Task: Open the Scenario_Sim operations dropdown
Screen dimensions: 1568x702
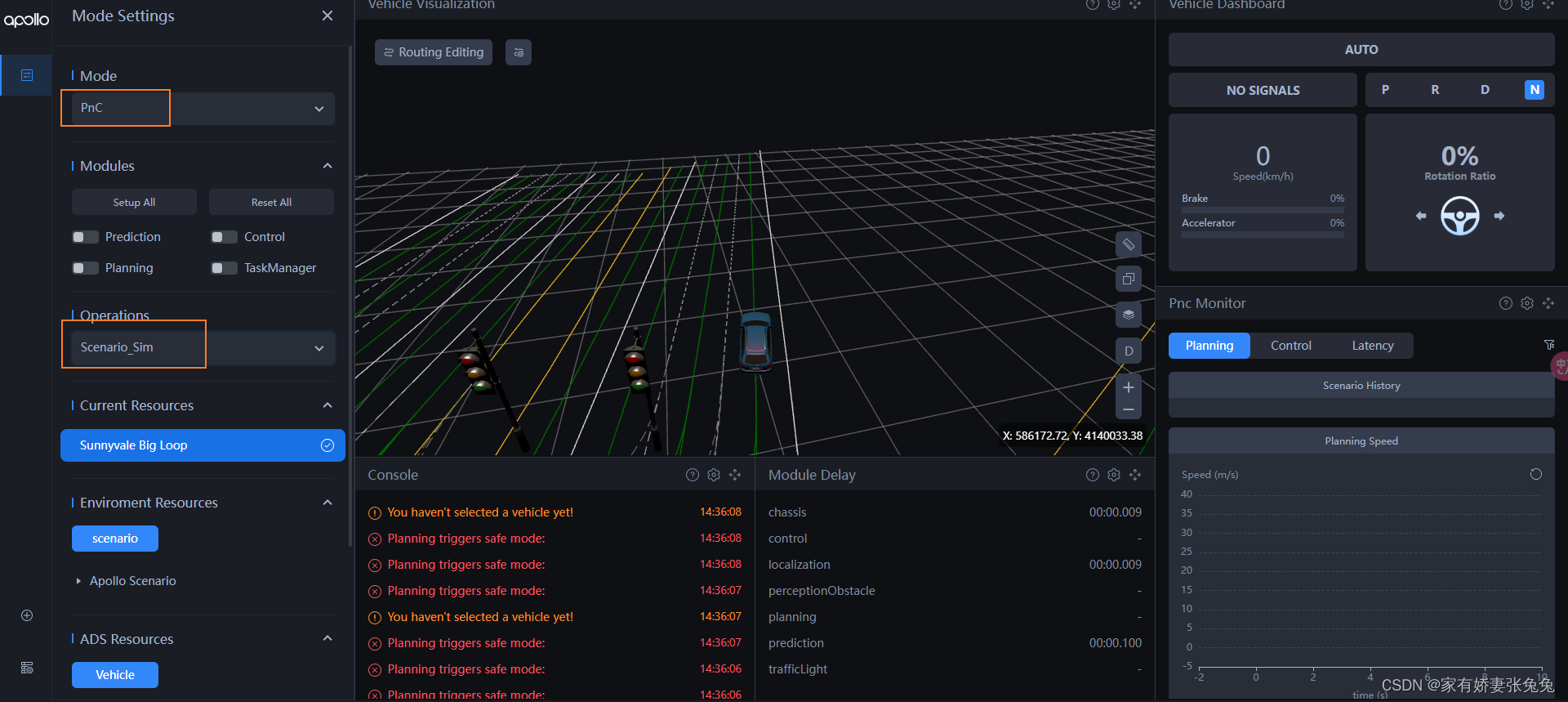Action: tap(203, 347)
